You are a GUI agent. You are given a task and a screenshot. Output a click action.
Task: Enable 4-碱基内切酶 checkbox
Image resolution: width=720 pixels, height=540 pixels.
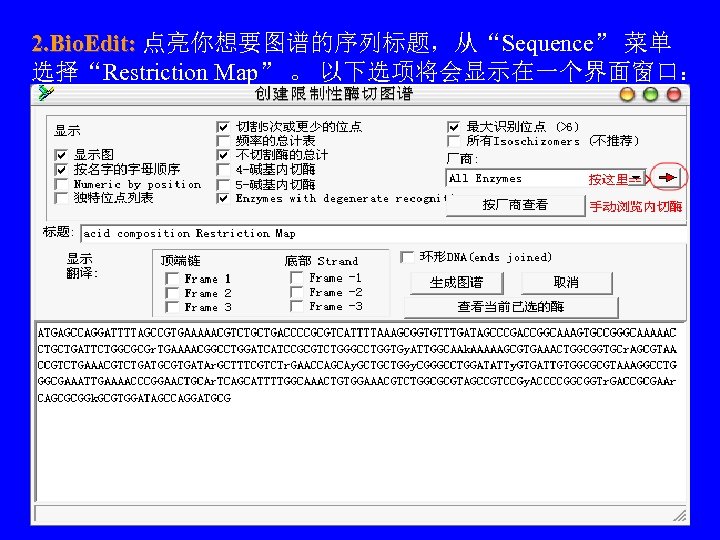pyautogui.click(x=223, y=170)
